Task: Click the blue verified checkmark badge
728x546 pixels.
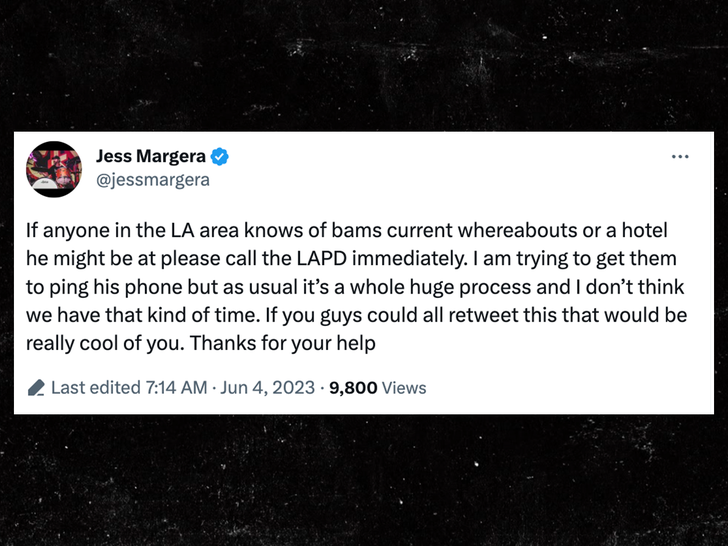Action: pyautogui.click(x=219, y=156)
